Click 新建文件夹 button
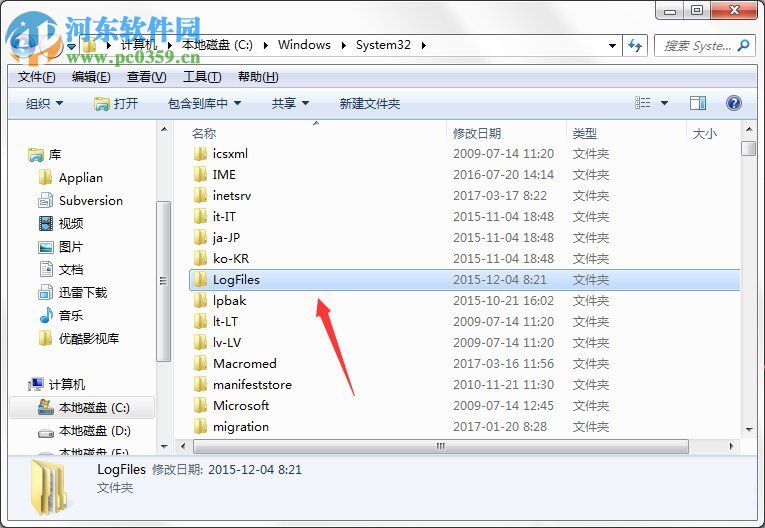This screenshot has height=528, width=765. [x=370, y=103]
